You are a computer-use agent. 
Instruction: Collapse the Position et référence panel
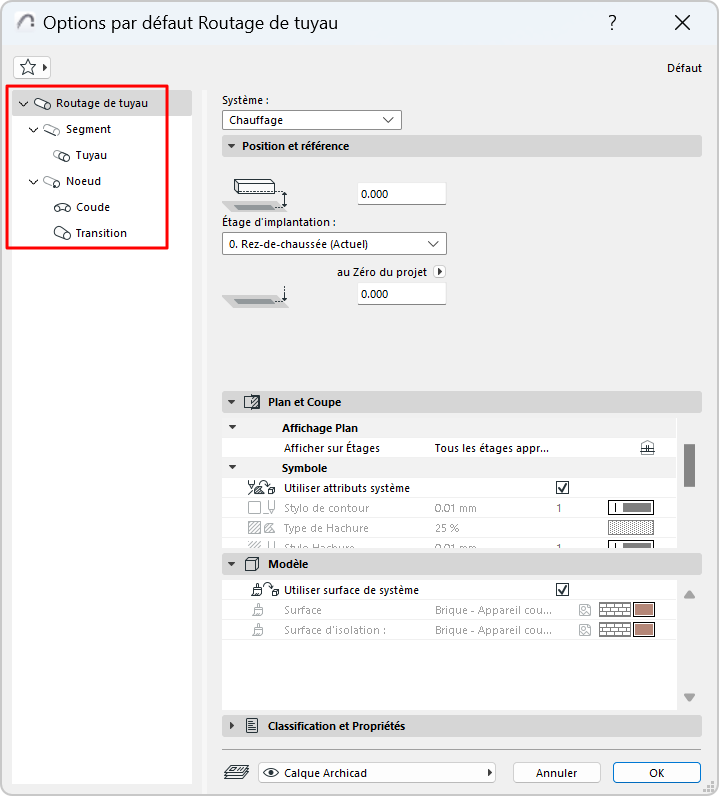pyautogui.click(x=232, y=146)
